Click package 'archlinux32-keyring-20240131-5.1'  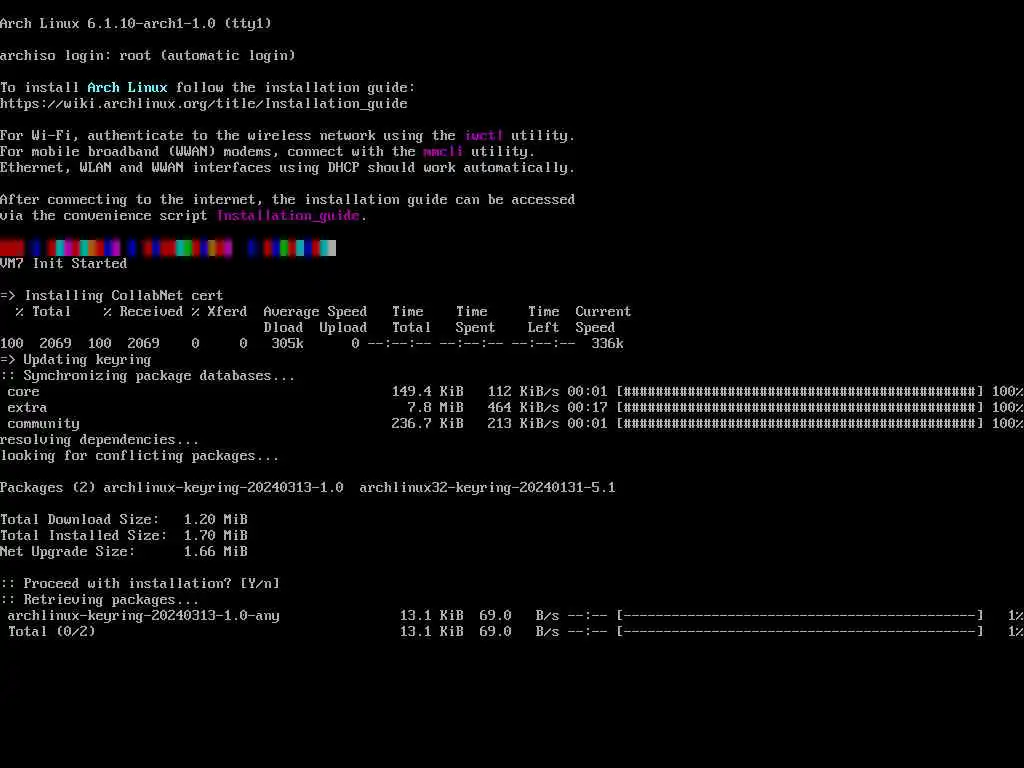487,488
